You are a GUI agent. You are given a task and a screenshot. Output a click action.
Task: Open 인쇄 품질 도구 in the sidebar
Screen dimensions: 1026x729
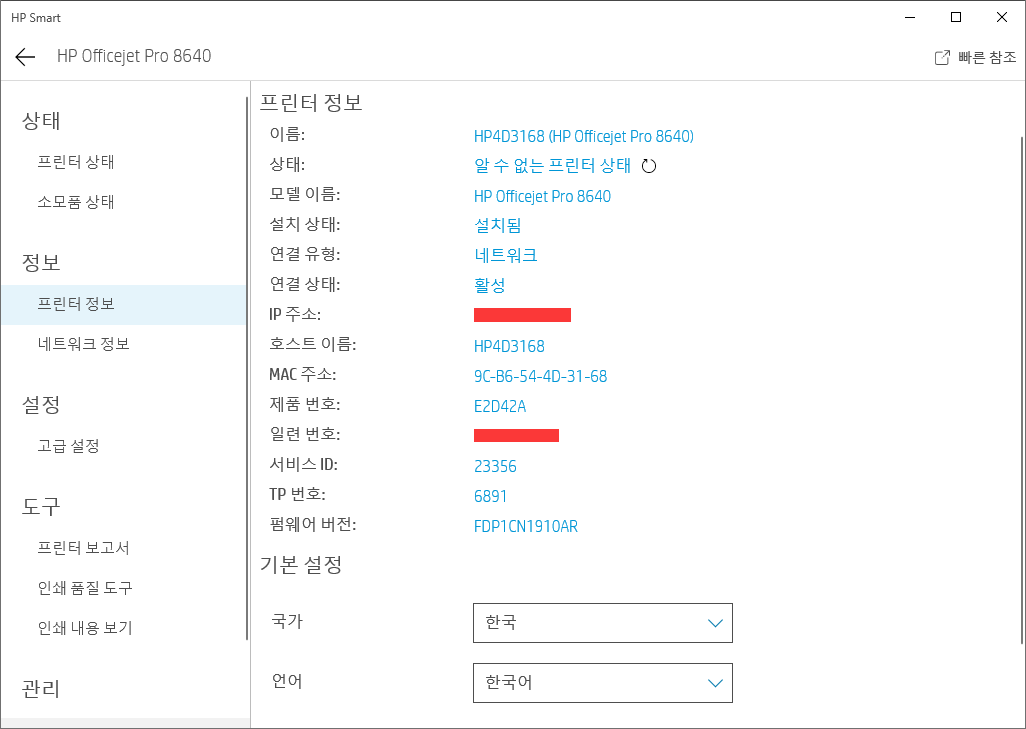point(85,588)
